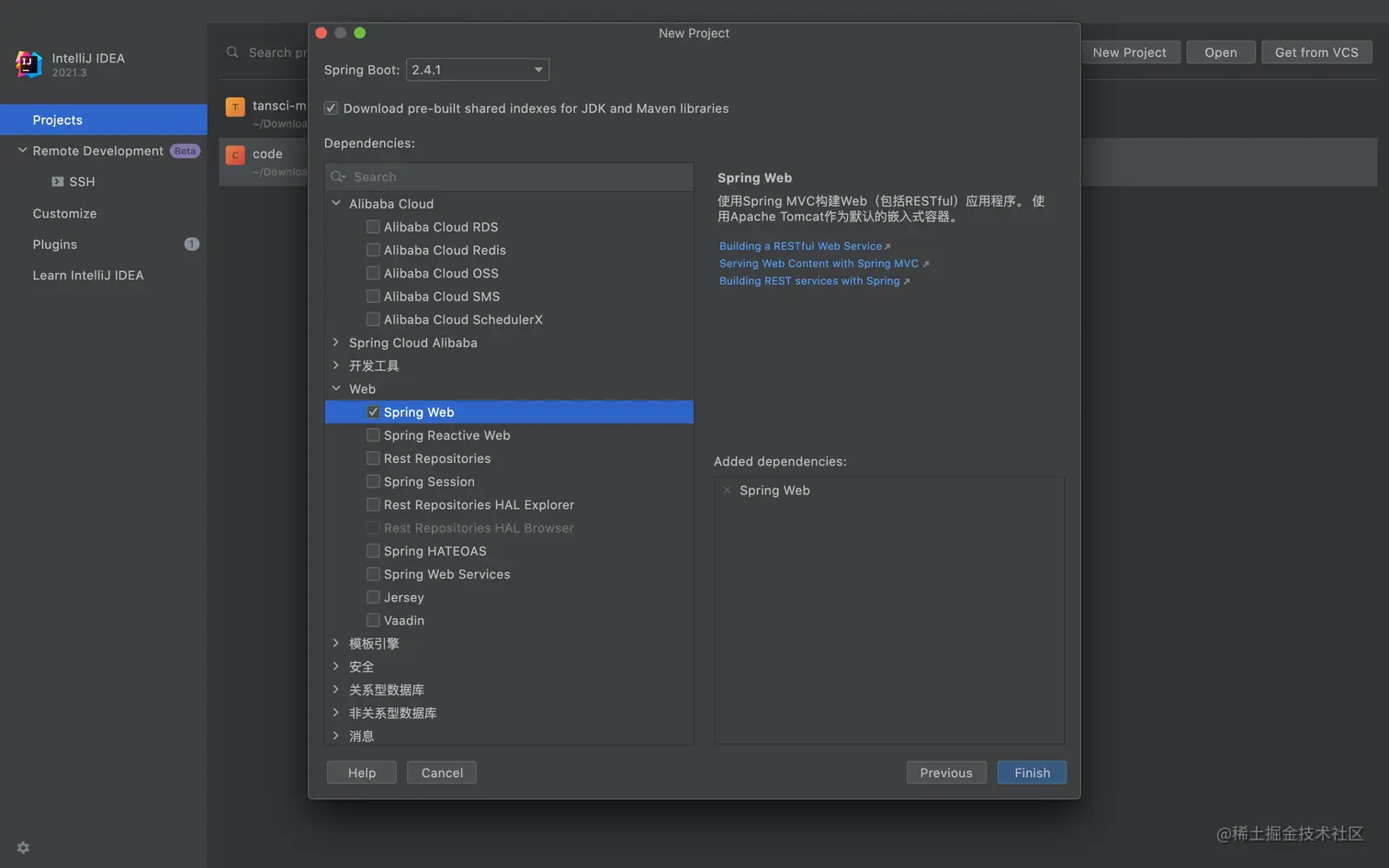1389x868 pixels.
Task: Check Jersey dependency
Action: tap(373, 597)
